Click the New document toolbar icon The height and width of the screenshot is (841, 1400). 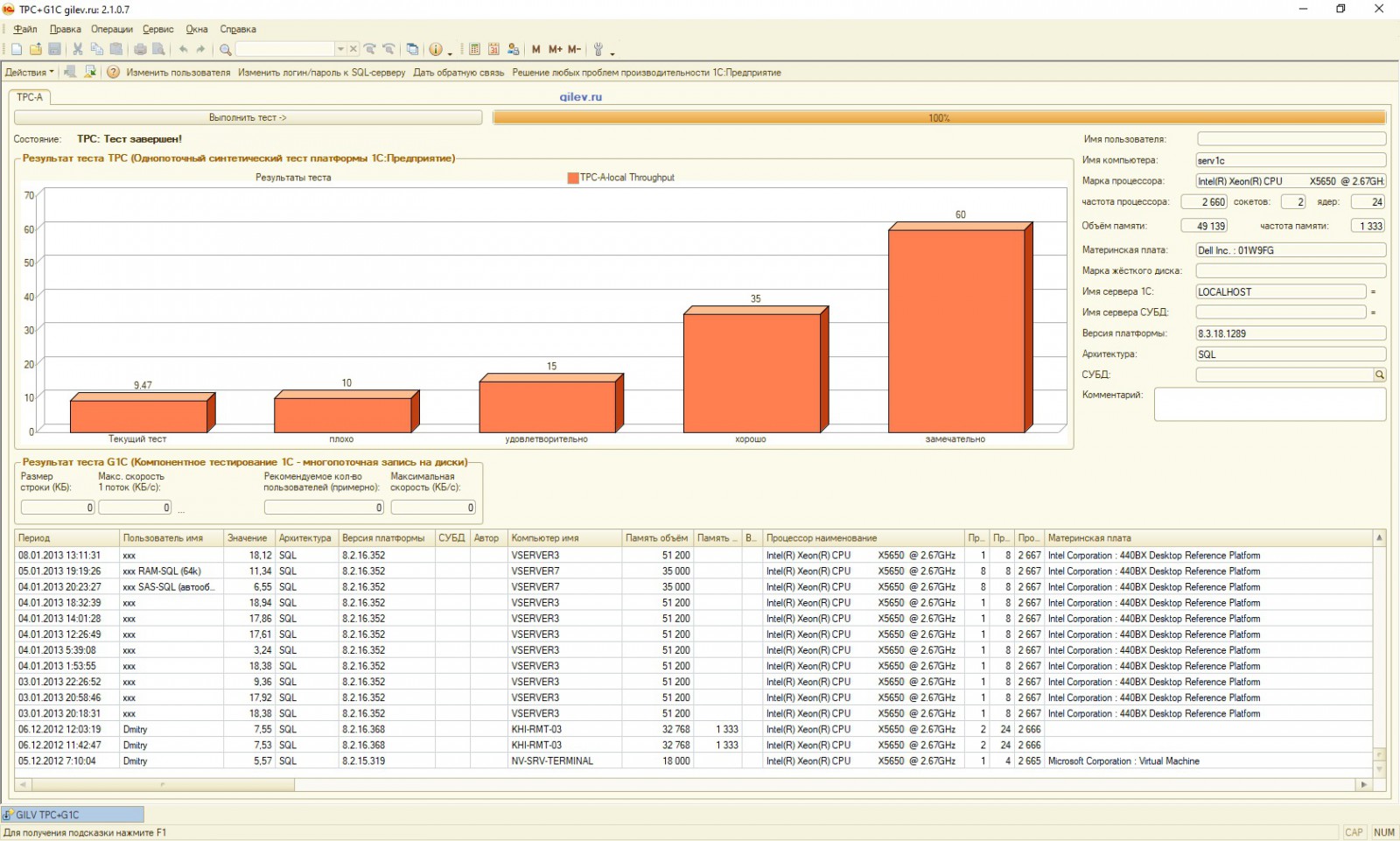[x=17, y=50]
